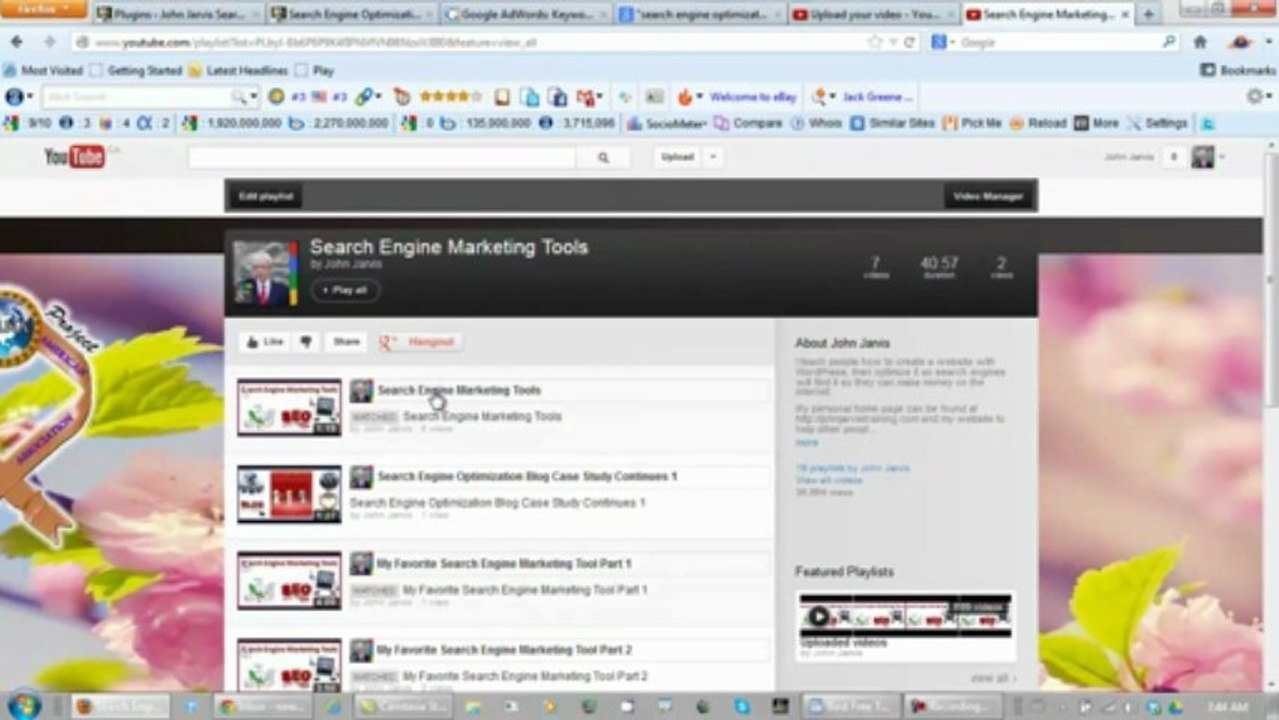
Task: Switch to the Google AdWords Keyword tab
Action: click(x=526, y=14)
